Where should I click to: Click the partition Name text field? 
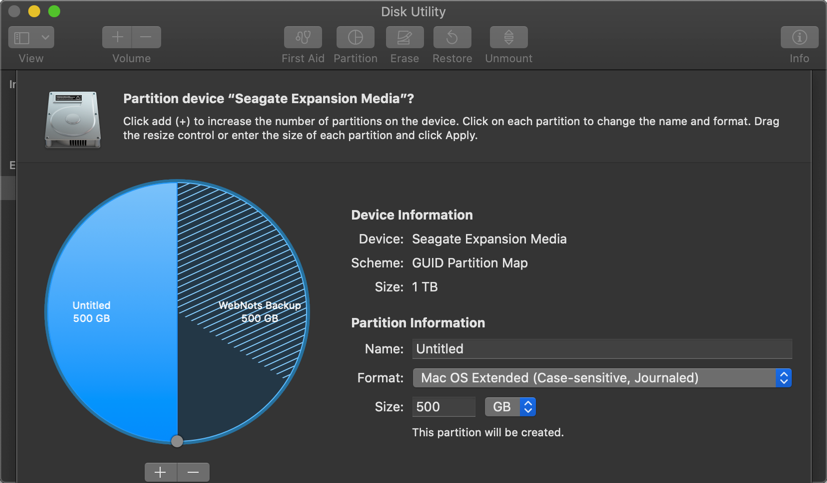click(602, 349)
